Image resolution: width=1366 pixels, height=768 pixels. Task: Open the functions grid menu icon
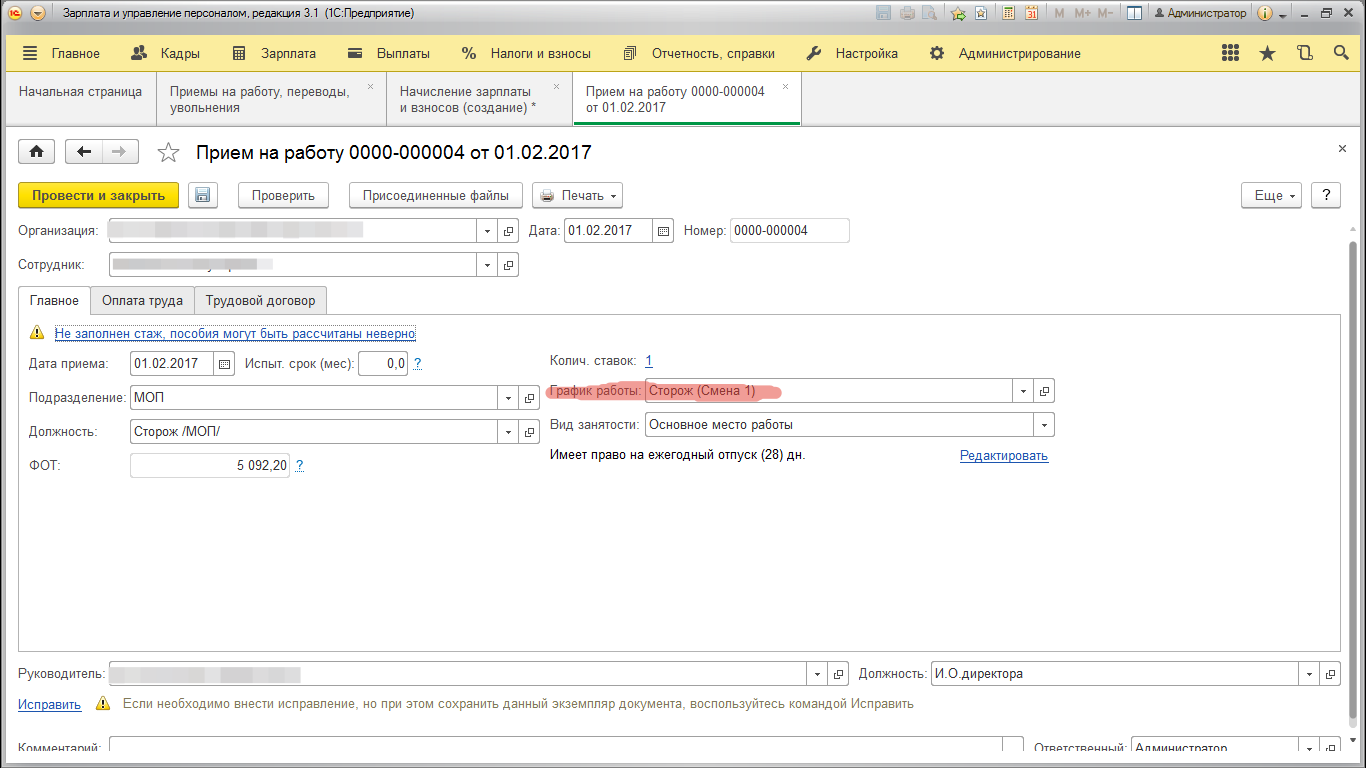point(1231,53)
